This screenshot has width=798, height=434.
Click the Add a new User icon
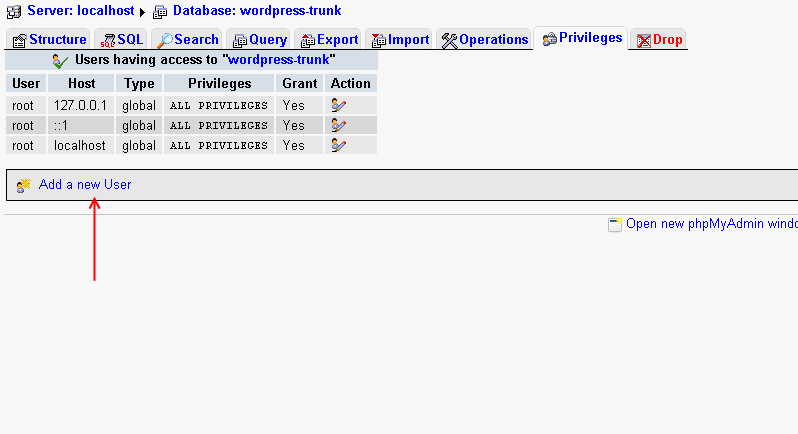pyautogui.click(x=24, y=185)
